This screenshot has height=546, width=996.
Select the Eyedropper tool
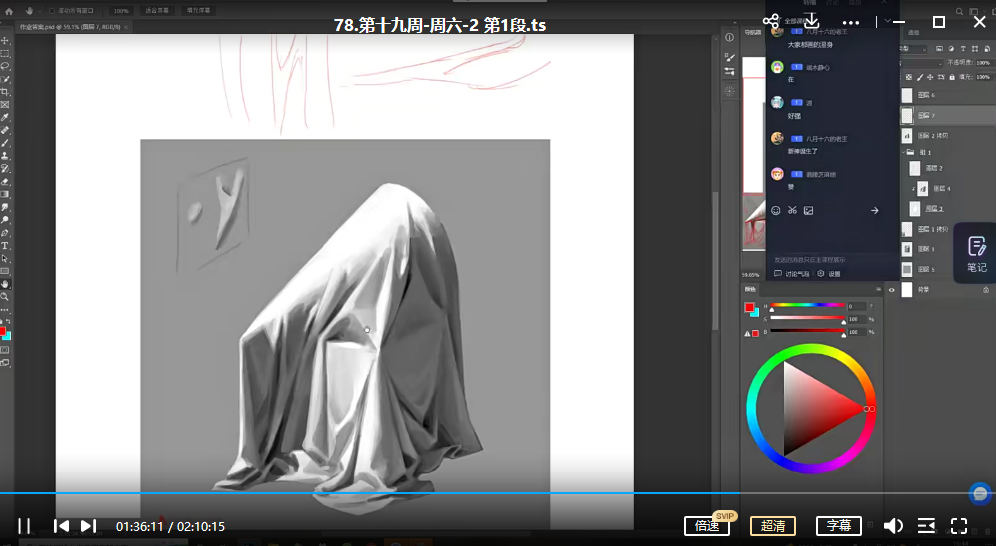tap(4, 117)
